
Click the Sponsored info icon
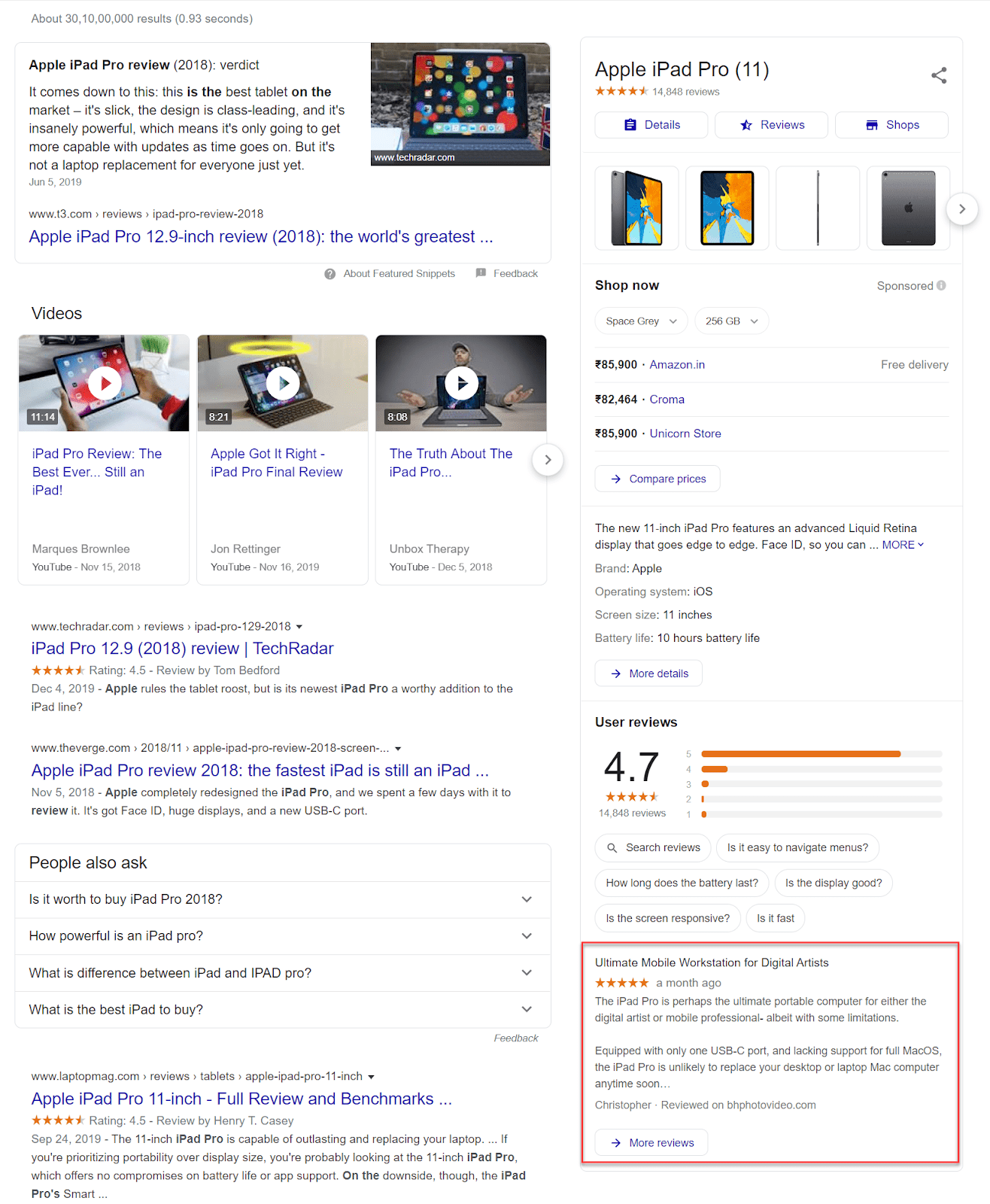pyautogui.click(x=941, y=286)
